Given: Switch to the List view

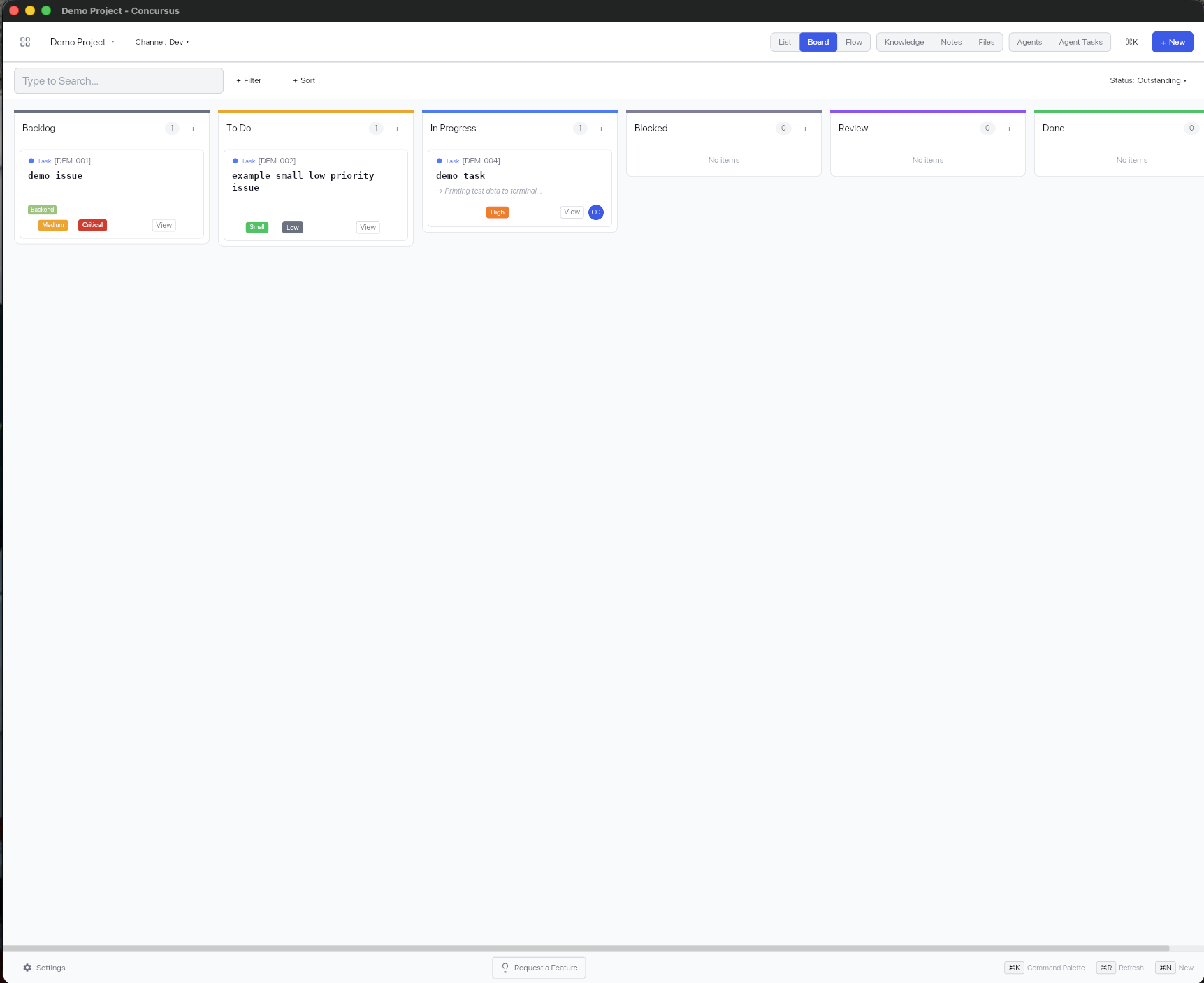Looking at the screenshot, I should click(x=783, y=42).
